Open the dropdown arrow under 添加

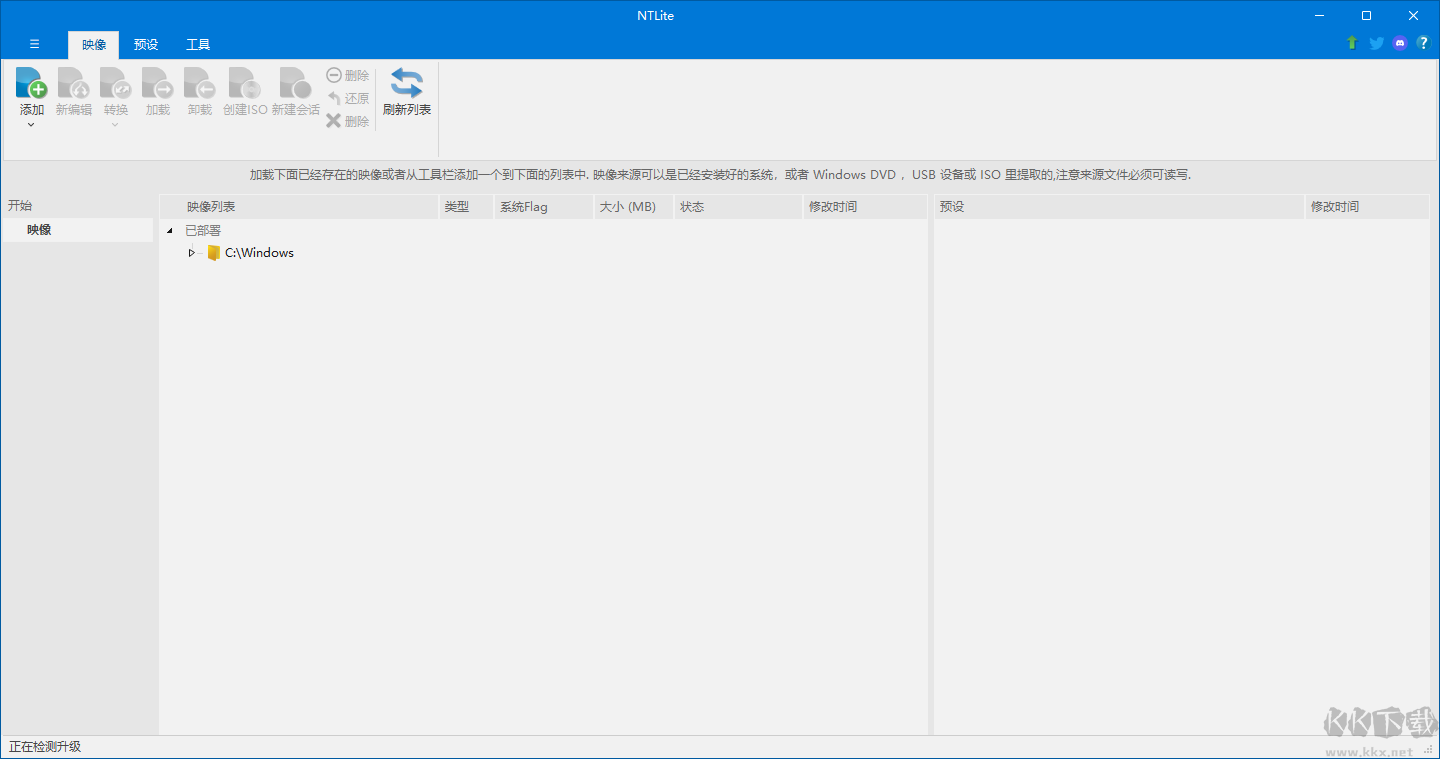coord(31,125)
